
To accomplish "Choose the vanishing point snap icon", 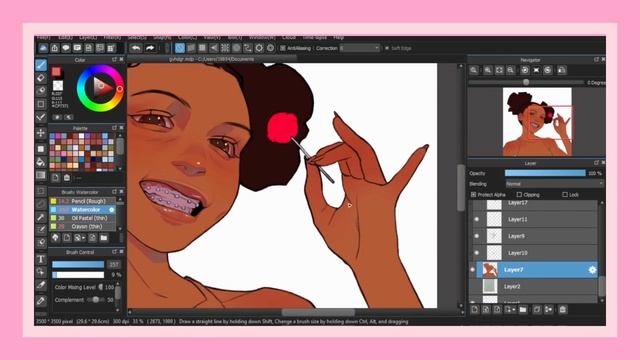I will 214,48.
